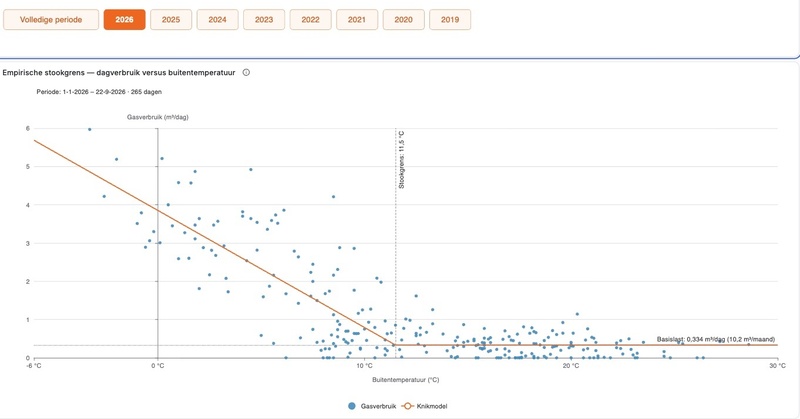Click the Buitentemperatuur (°C) axis title
The width and height of the screenshot is (800, 419).
pyautogui.click(x=406, y=380)
